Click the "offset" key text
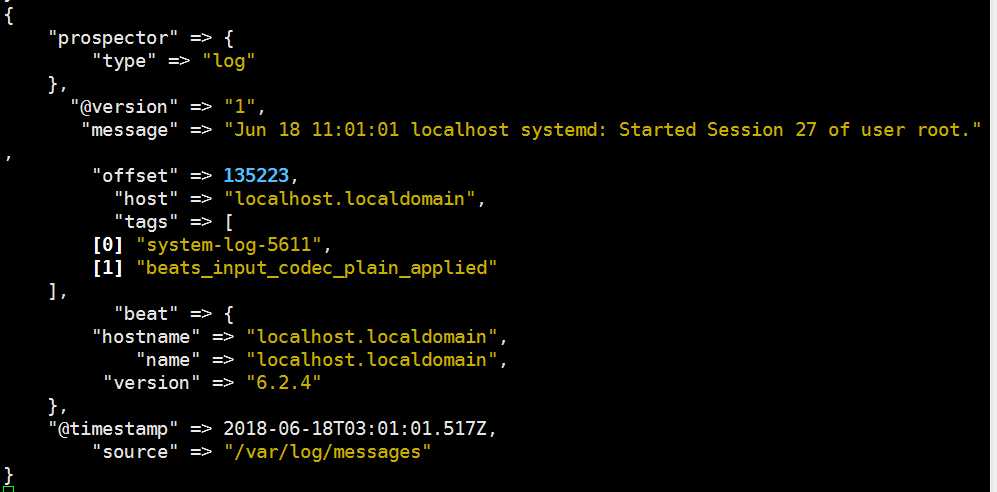The height and width of the screenshot is (492, 997). pos(135,175)
